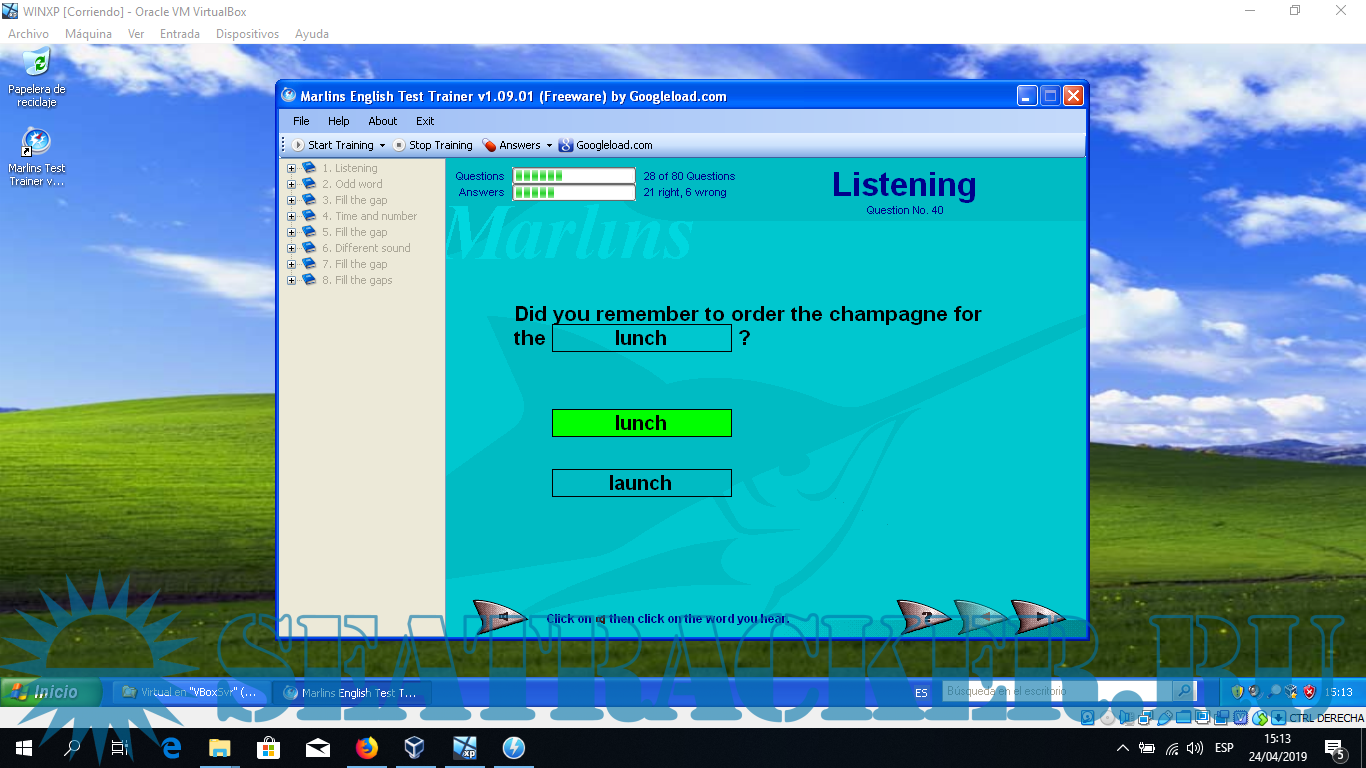Choose the 'launch' answer option
The image size is (1366, 768).
click(641, 483)
